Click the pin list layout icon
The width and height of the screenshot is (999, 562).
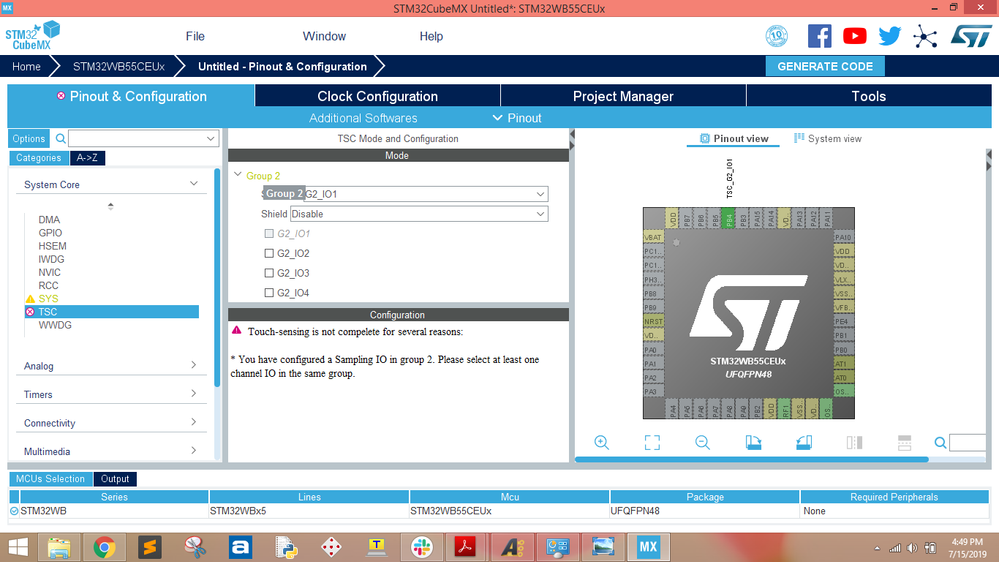[x=904, y=442]
